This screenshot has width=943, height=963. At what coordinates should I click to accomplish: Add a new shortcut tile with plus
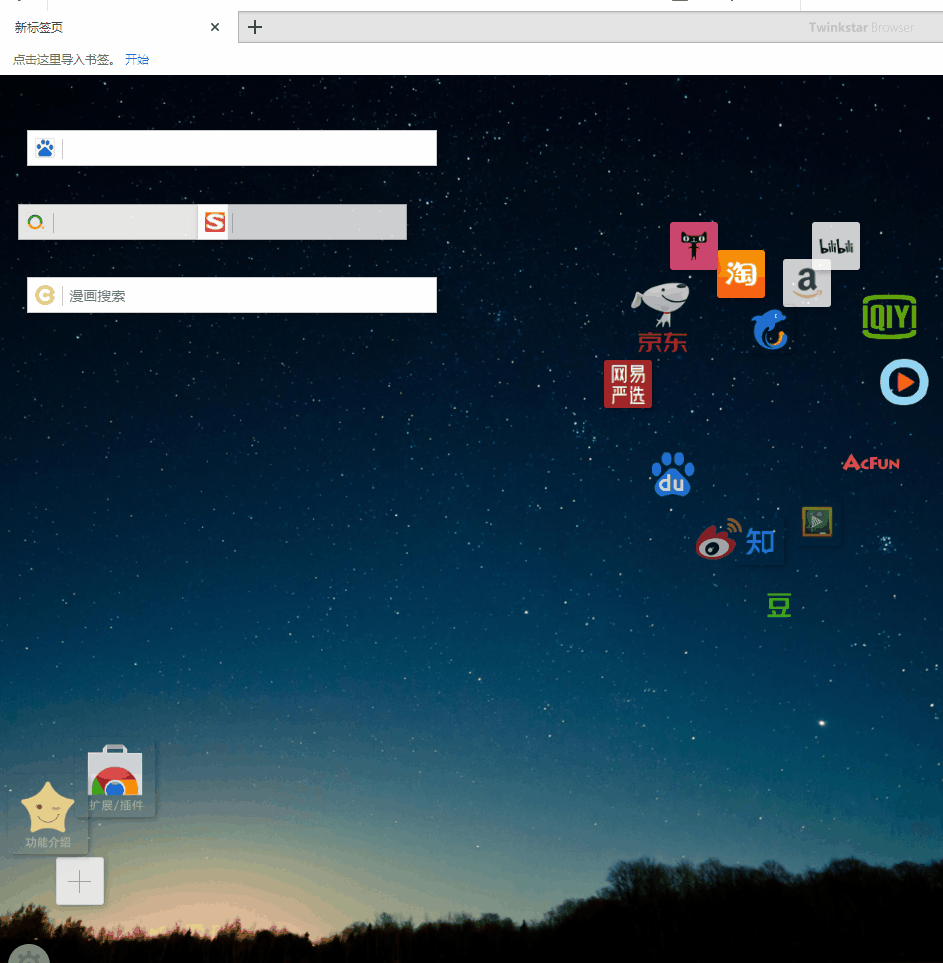click(x=80, y=882)
